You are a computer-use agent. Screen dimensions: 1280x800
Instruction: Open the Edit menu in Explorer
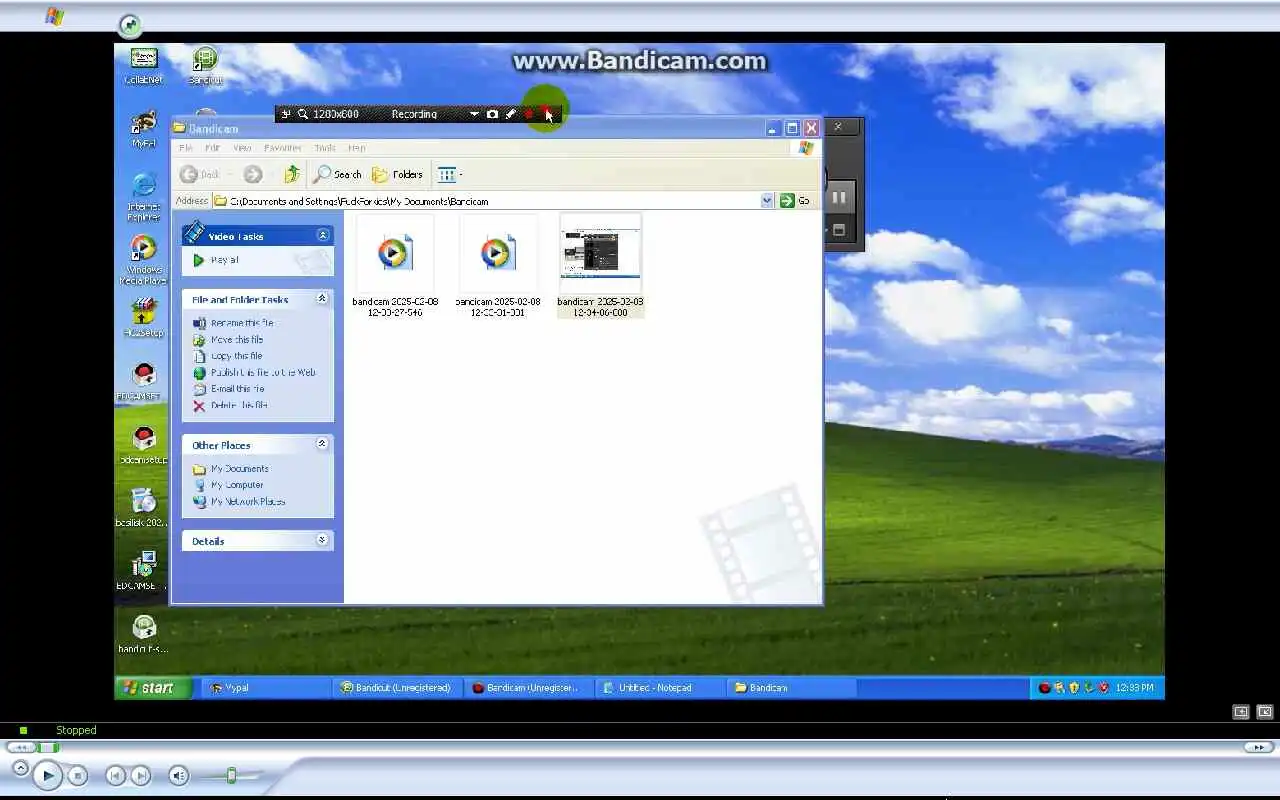(x=212, y=148)
